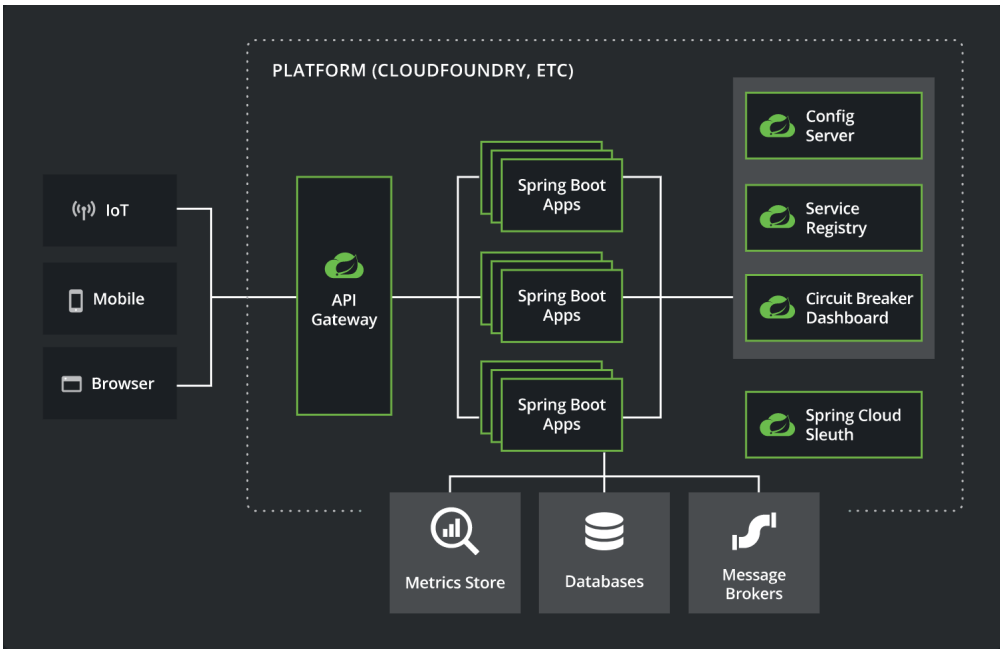Click the top Spring Boot Apps box
The height and width of the screenshot is (654, 1003).
coord(562,195)
